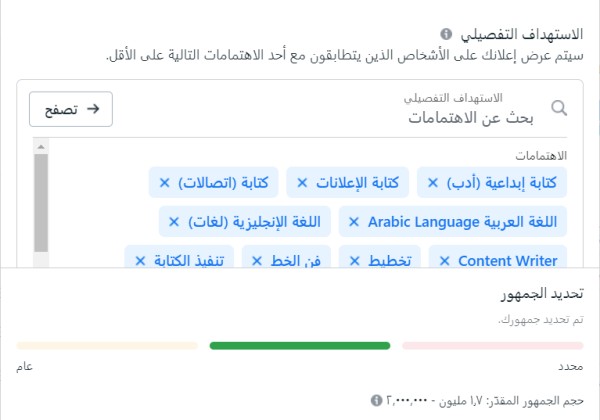This screenshot has width=600, height=420.
Task: Remove the Content Writer interest tag
Action: (x=444, y=261)
